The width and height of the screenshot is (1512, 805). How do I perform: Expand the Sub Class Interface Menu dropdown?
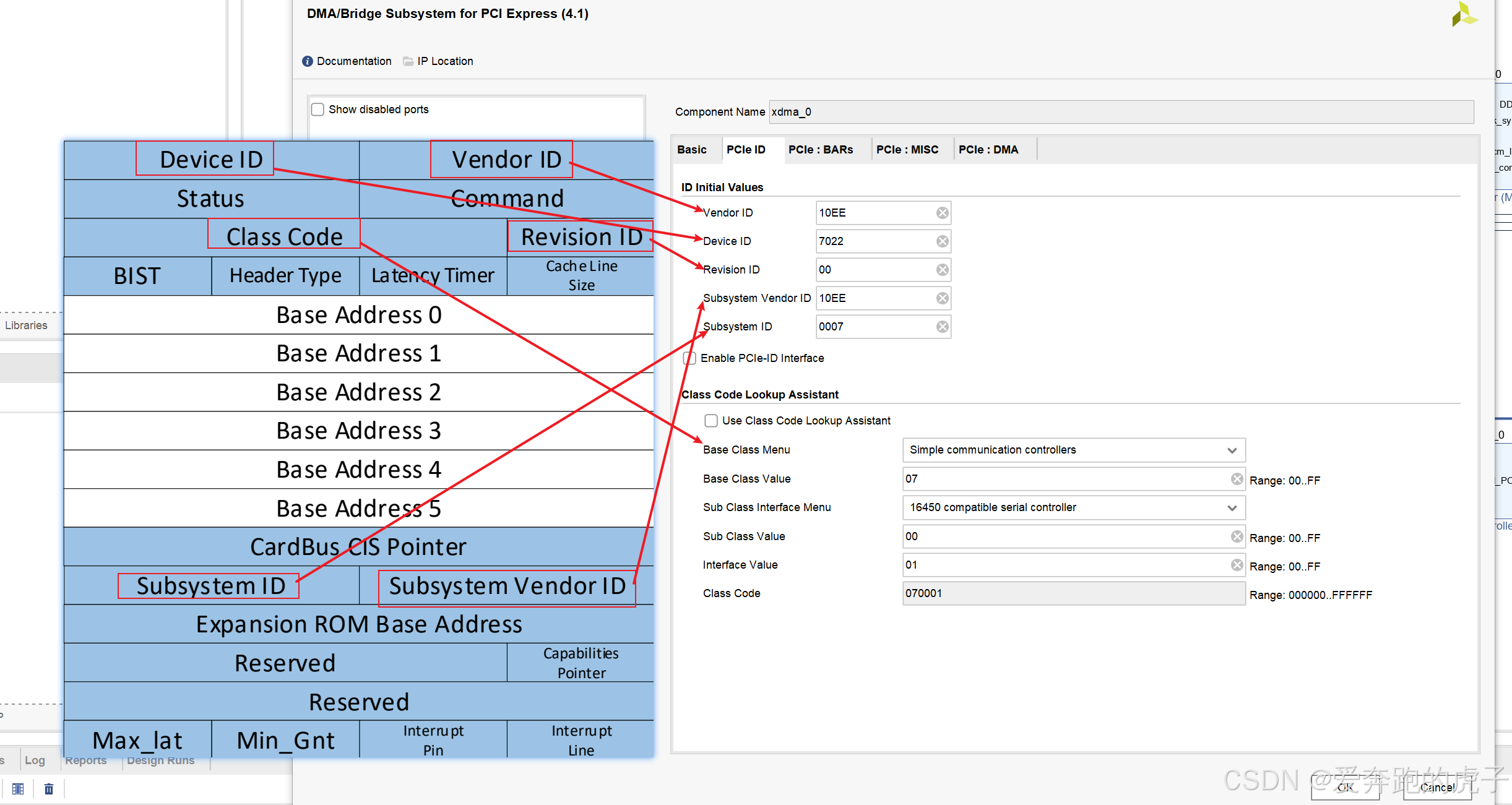coord(1073,507)
